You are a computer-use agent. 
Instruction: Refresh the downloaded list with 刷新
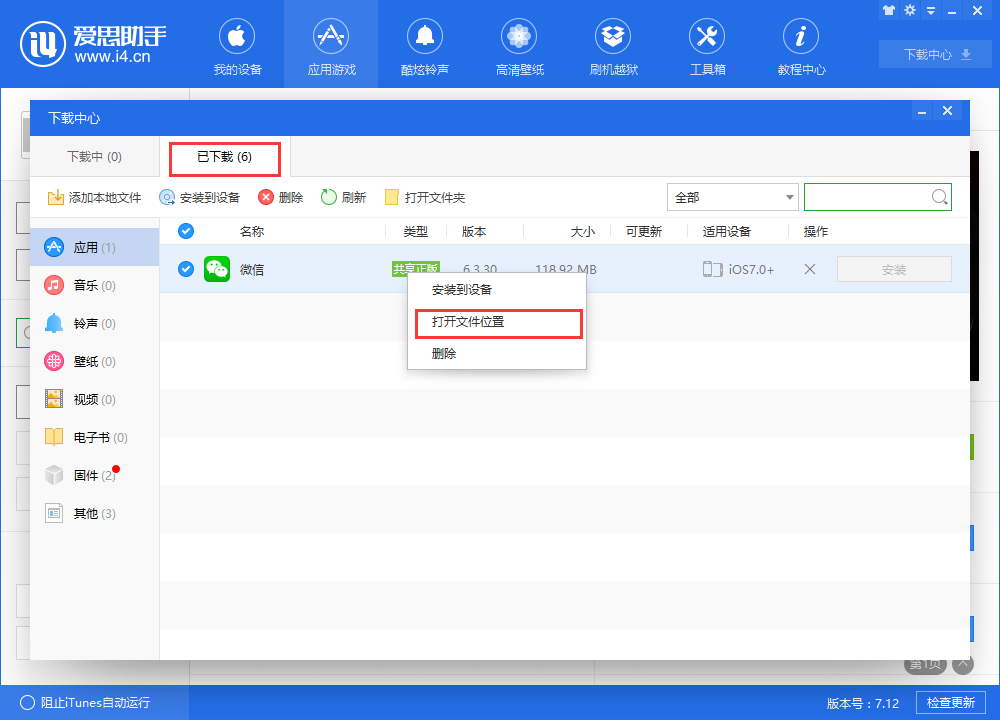tap(344, 197)
